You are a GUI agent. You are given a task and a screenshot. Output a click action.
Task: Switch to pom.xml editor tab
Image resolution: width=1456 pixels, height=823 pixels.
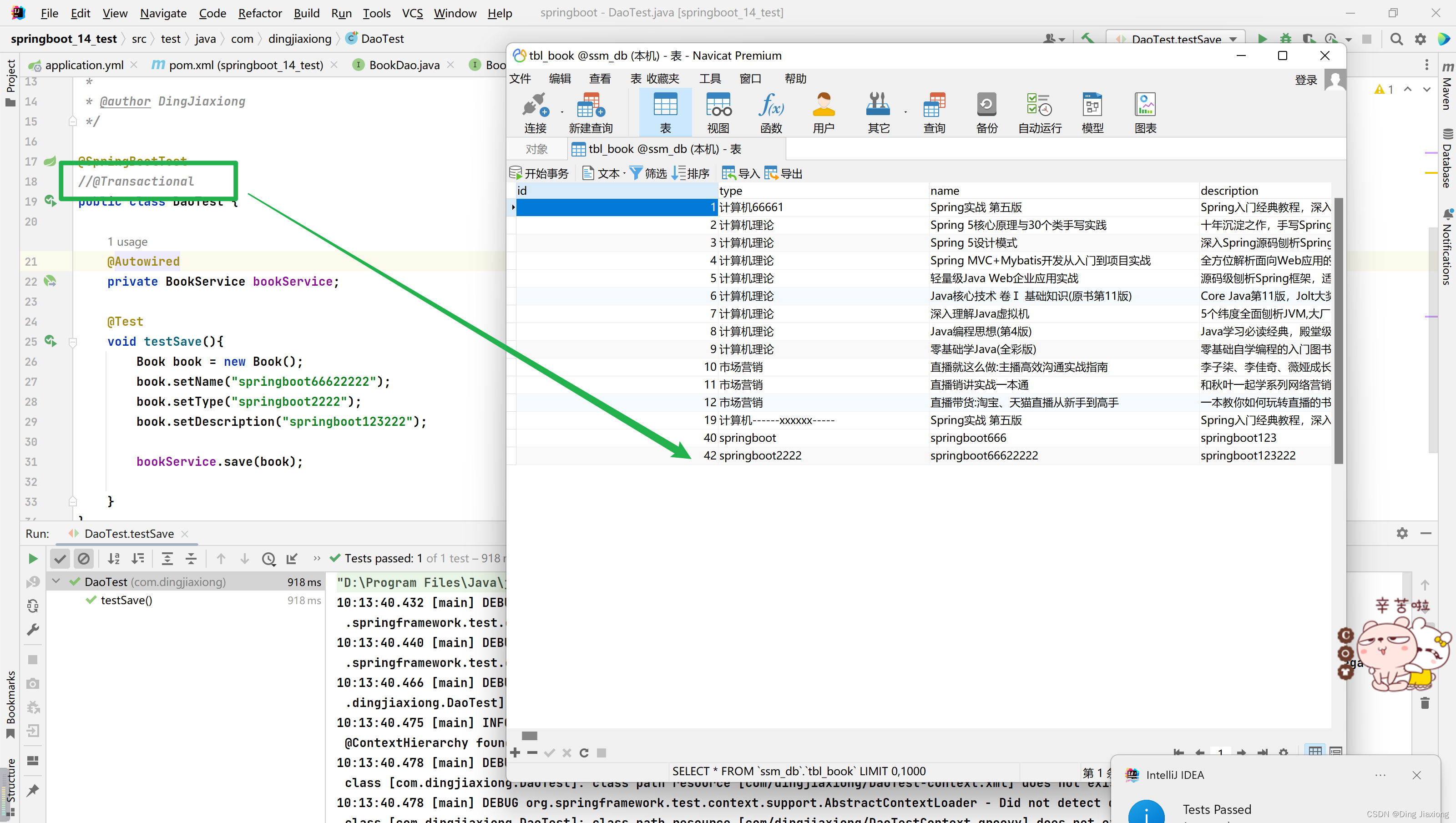pyautogui.click(x=245, y=65)
